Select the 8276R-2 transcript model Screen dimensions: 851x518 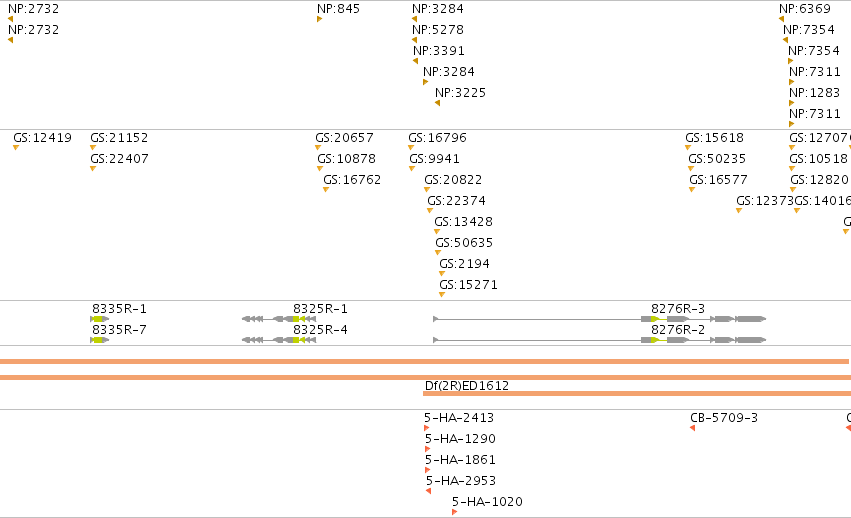[x=600, y=340]
